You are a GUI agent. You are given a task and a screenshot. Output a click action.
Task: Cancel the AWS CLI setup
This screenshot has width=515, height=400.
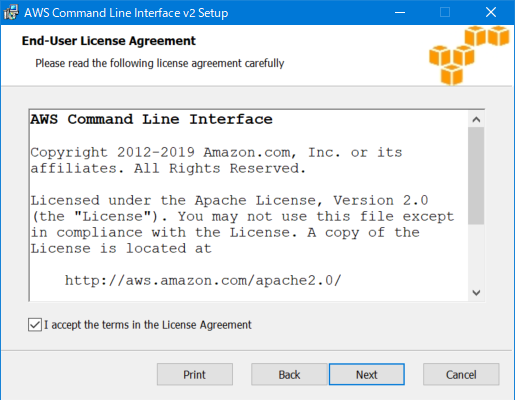(461, 374)
